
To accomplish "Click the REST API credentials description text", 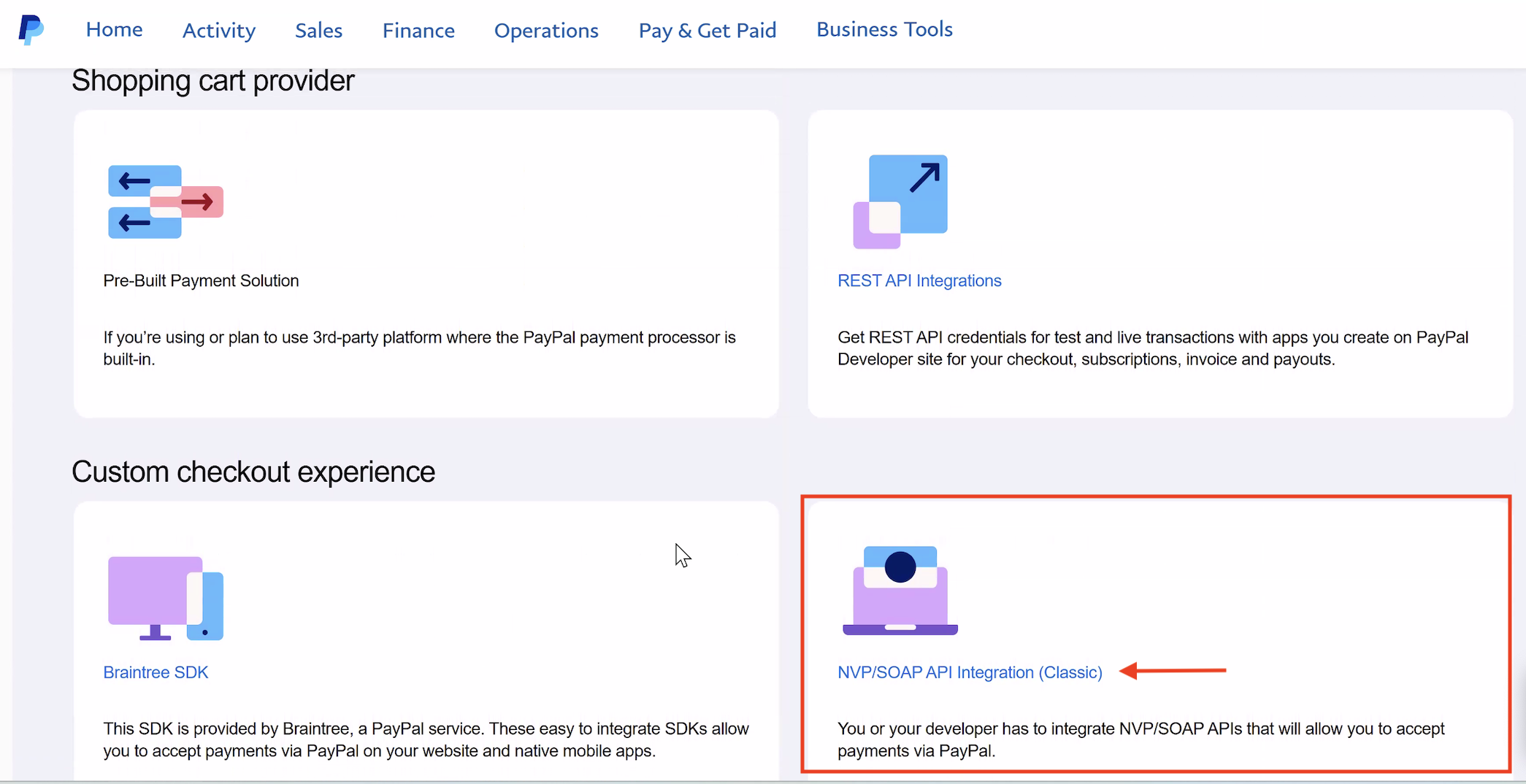I will coord(1153,348).
